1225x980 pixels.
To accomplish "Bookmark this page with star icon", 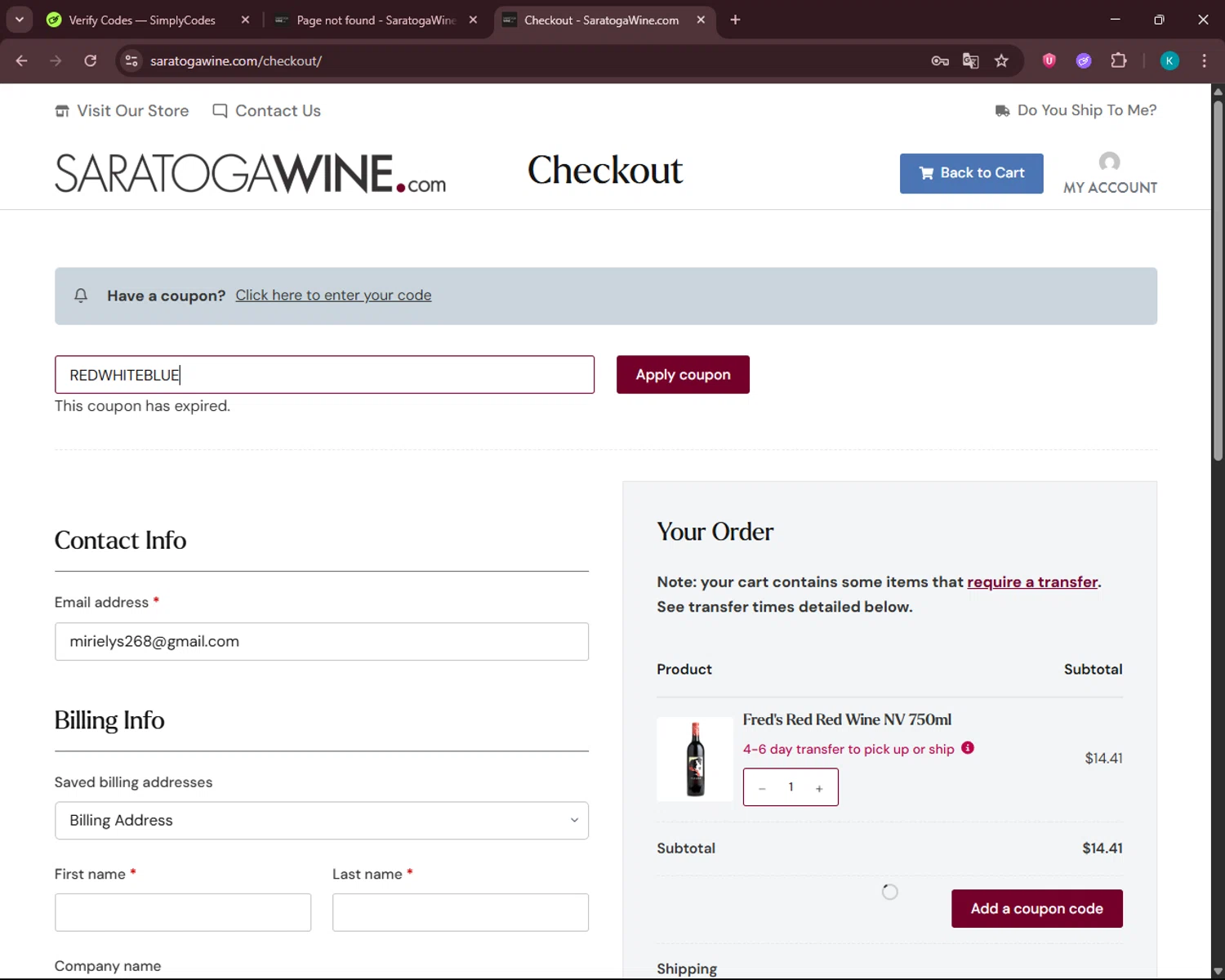I will coord(1001,60).
